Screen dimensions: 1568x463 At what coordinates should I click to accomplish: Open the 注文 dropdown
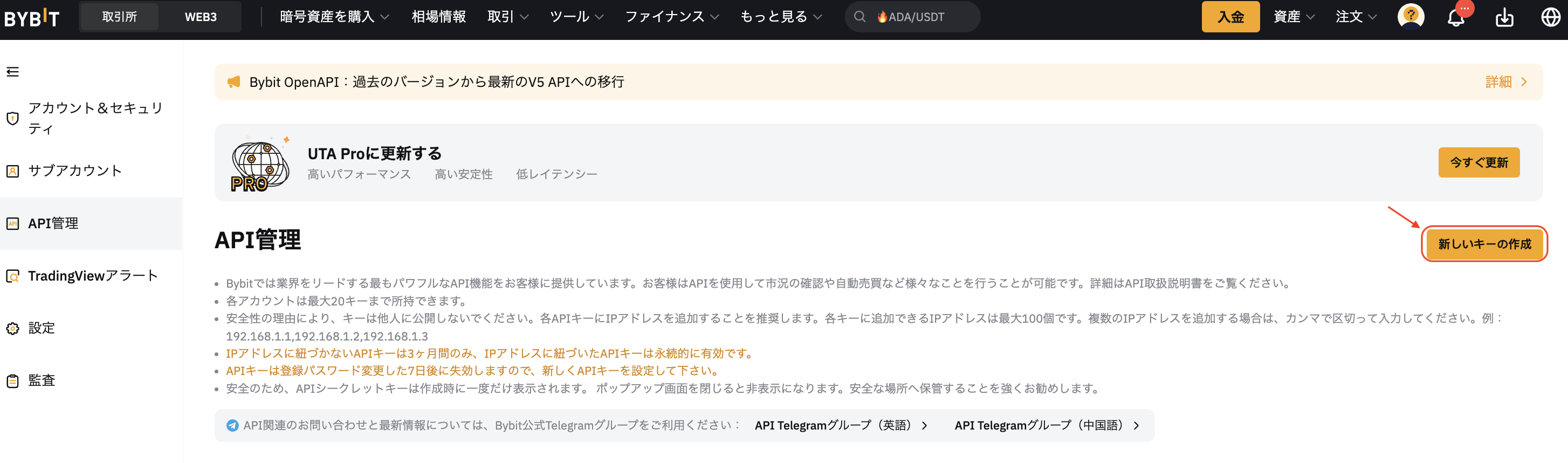(1356, 16)
